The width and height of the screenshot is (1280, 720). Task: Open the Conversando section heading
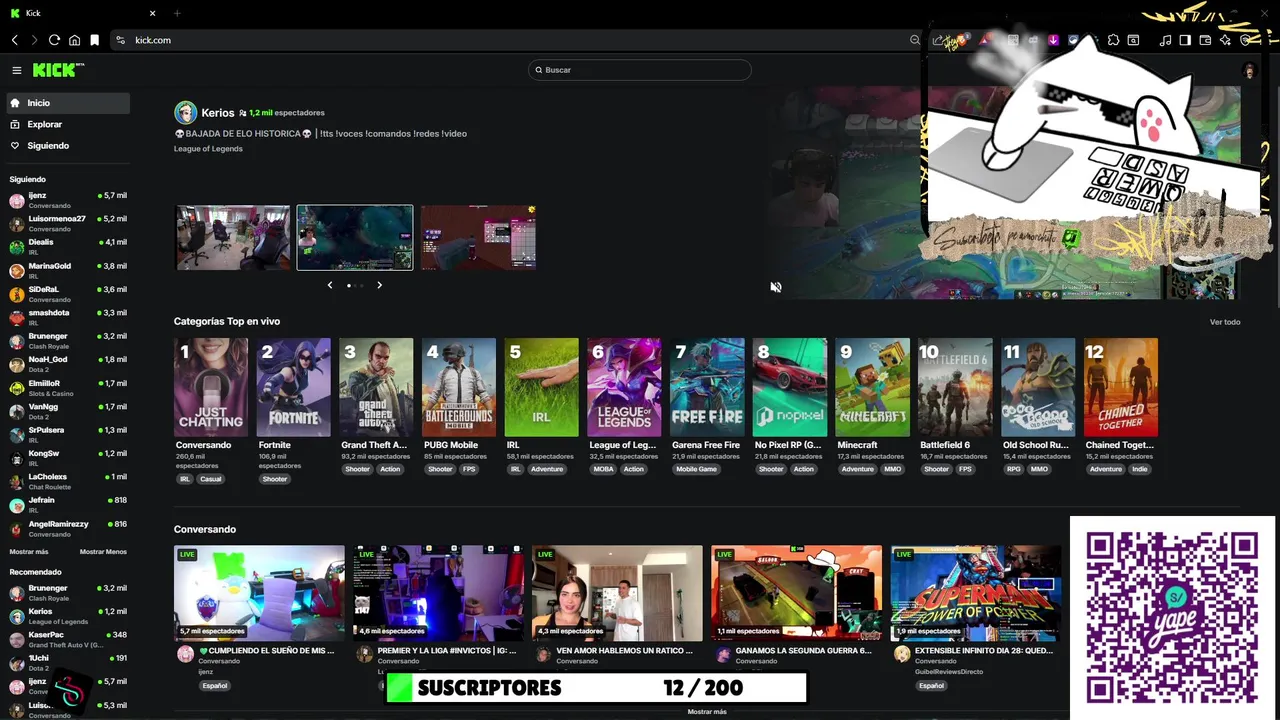205,529
